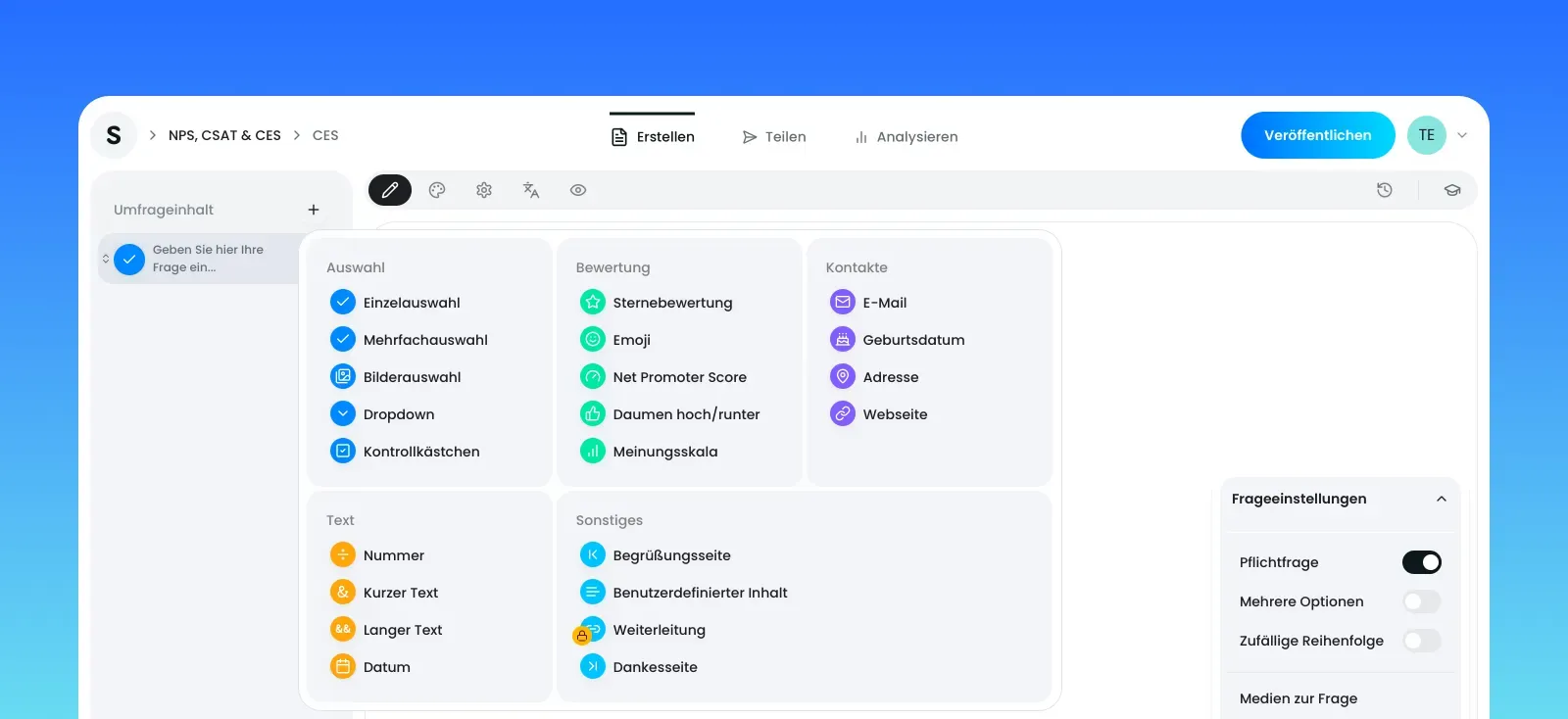Click the lock badge on Weiterleitung
1568x719 pixels.
(581, 636)
